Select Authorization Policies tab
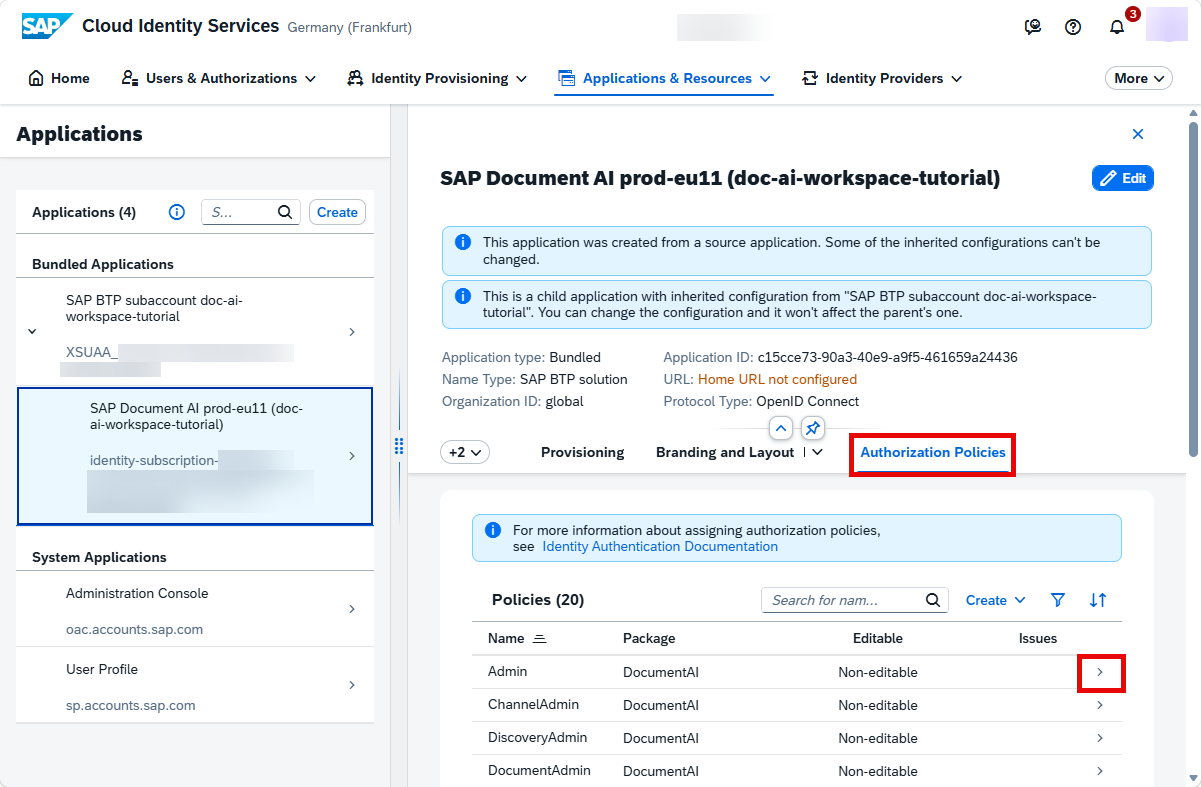This screenshot has height=787, width=1201. pyautogui.click(x=933, y=452)
